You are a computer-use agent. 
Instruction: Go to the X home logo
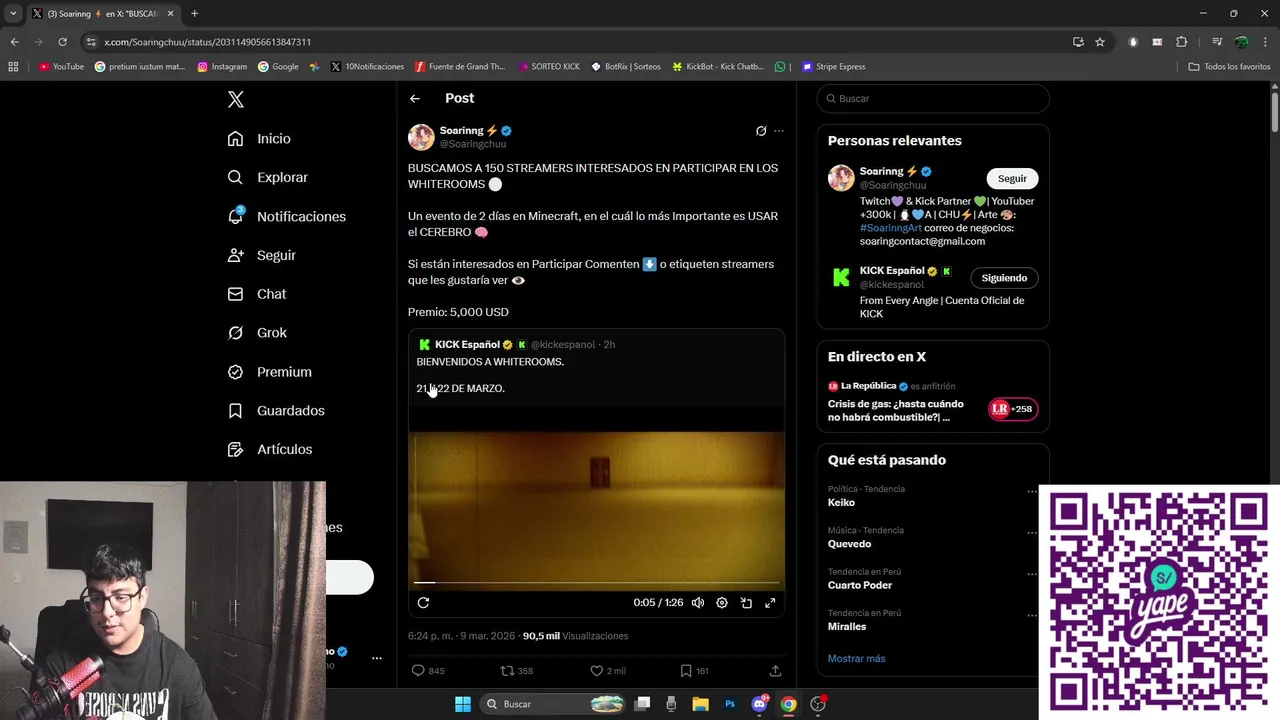click(x=236, y=99)
